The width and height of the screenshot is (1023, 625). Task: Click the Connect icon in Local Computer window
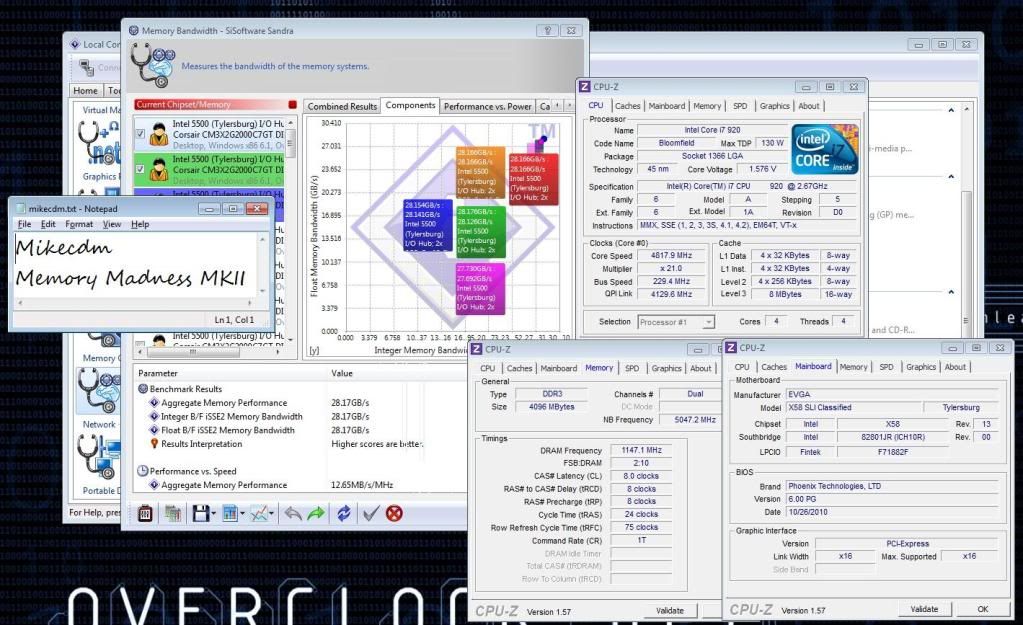pyautogui.click(x=87, y=67)
